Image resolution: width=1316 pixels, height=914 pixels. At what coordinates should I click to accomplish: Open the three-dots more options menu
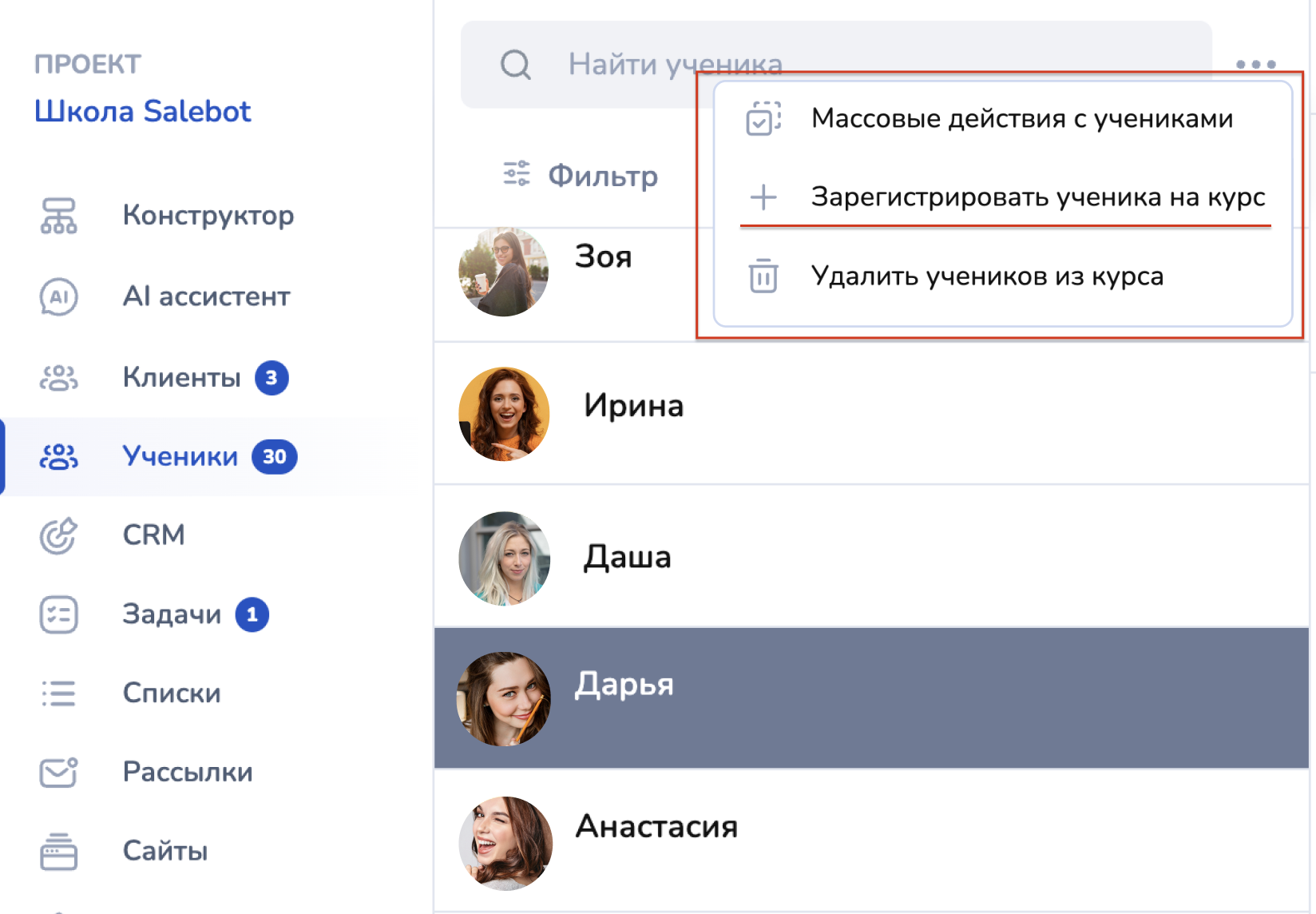[x=1255, y=64]
